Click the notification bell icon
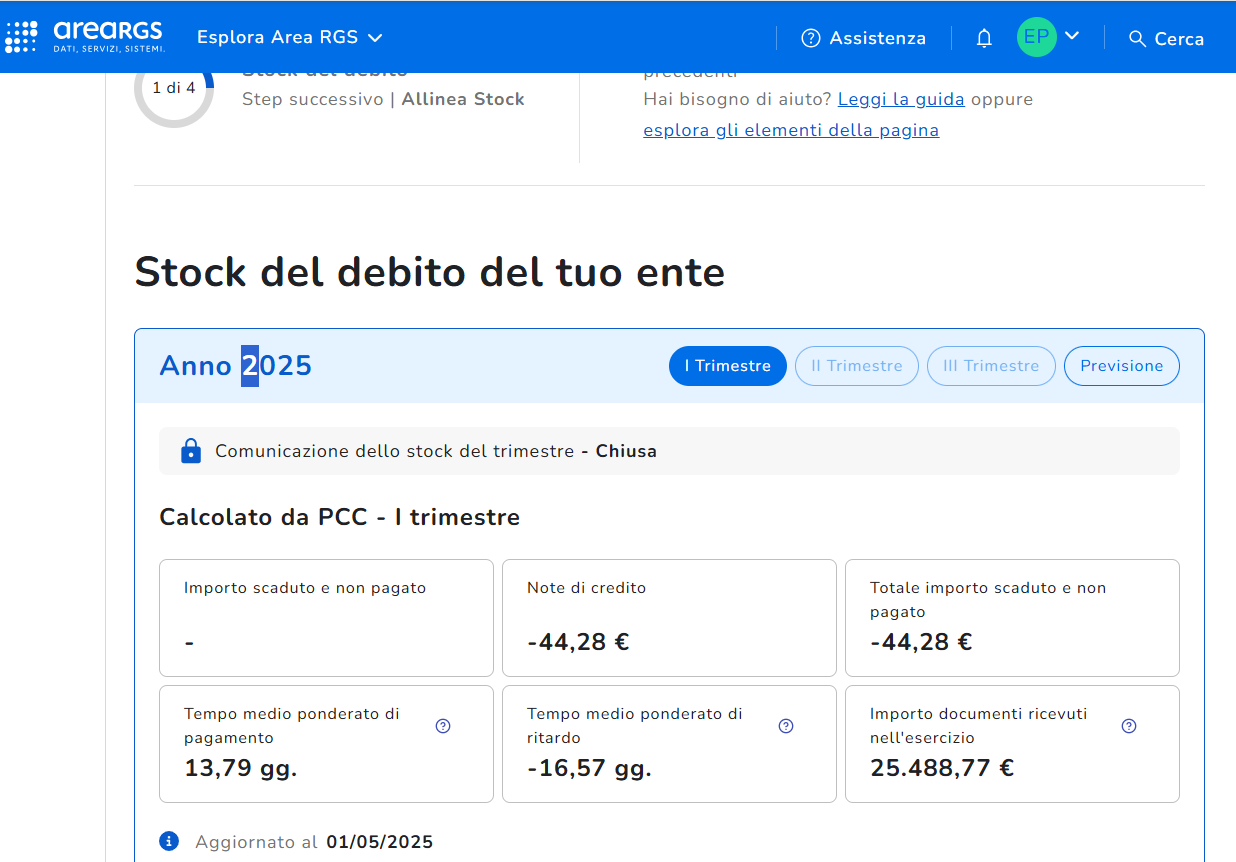The height and width of the screenshot is (862, 1236). click(984, 38)
